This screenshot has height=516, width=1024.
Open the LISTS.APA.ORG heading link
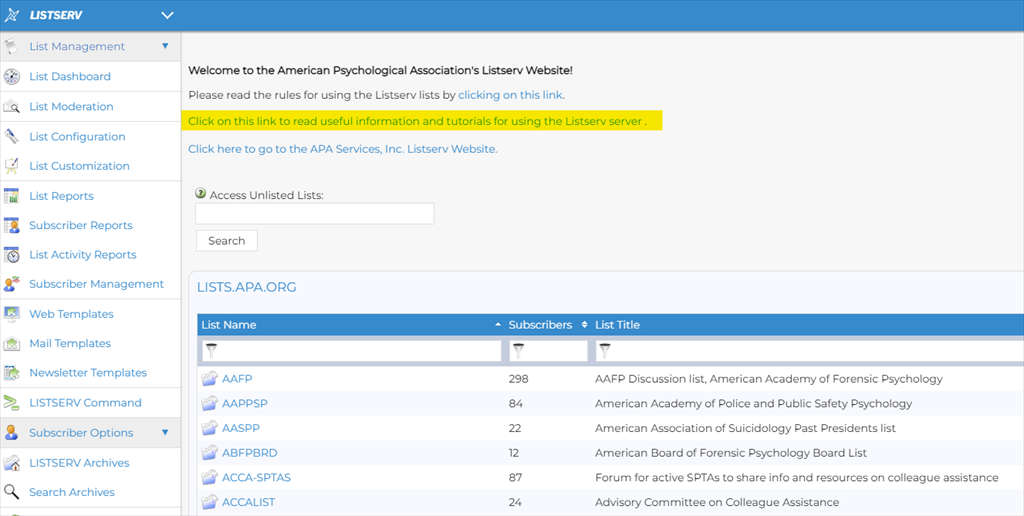click(247, 287)
